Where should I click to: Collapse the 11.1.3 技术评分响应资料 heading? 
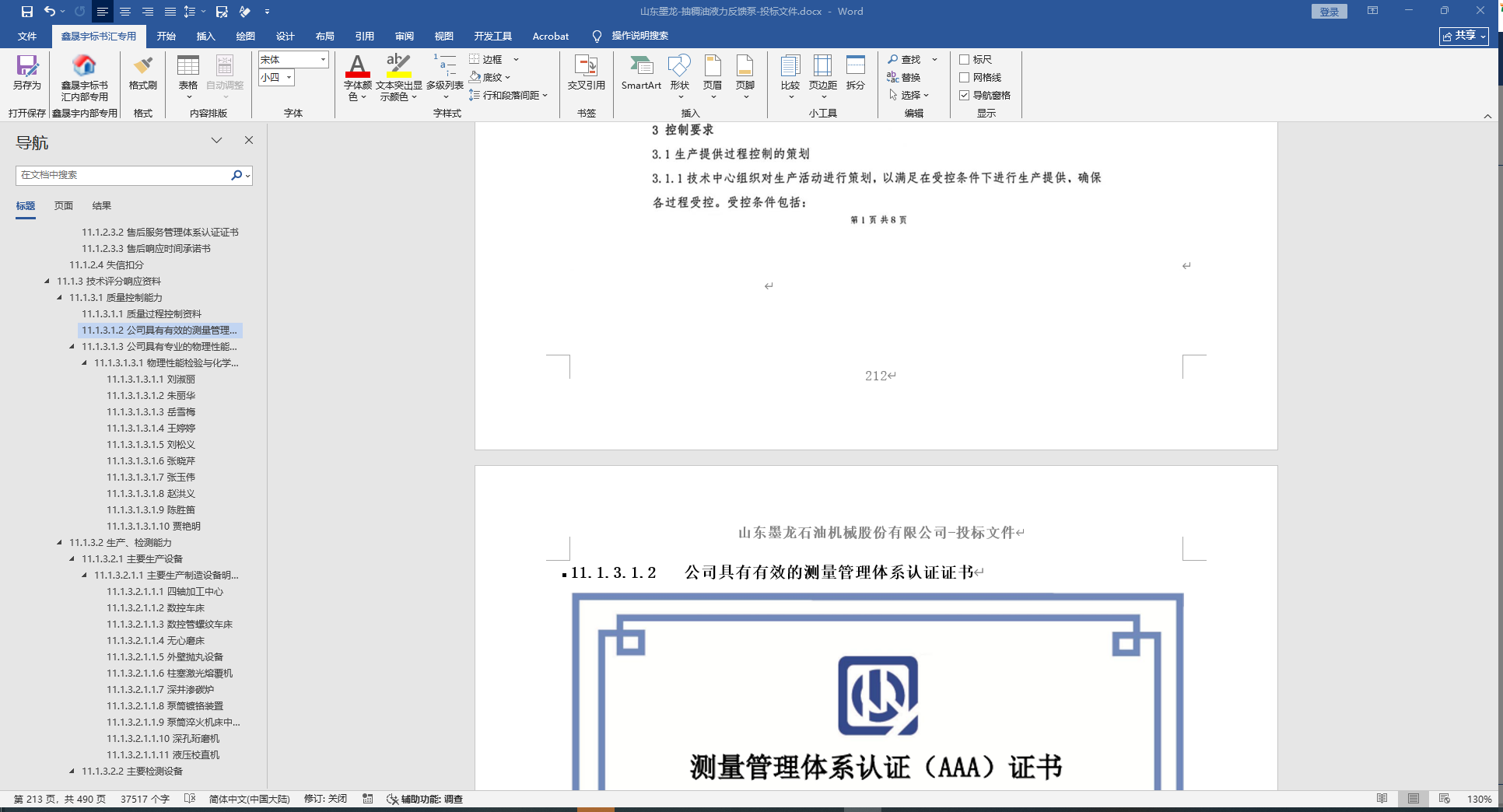pos(47,281)
